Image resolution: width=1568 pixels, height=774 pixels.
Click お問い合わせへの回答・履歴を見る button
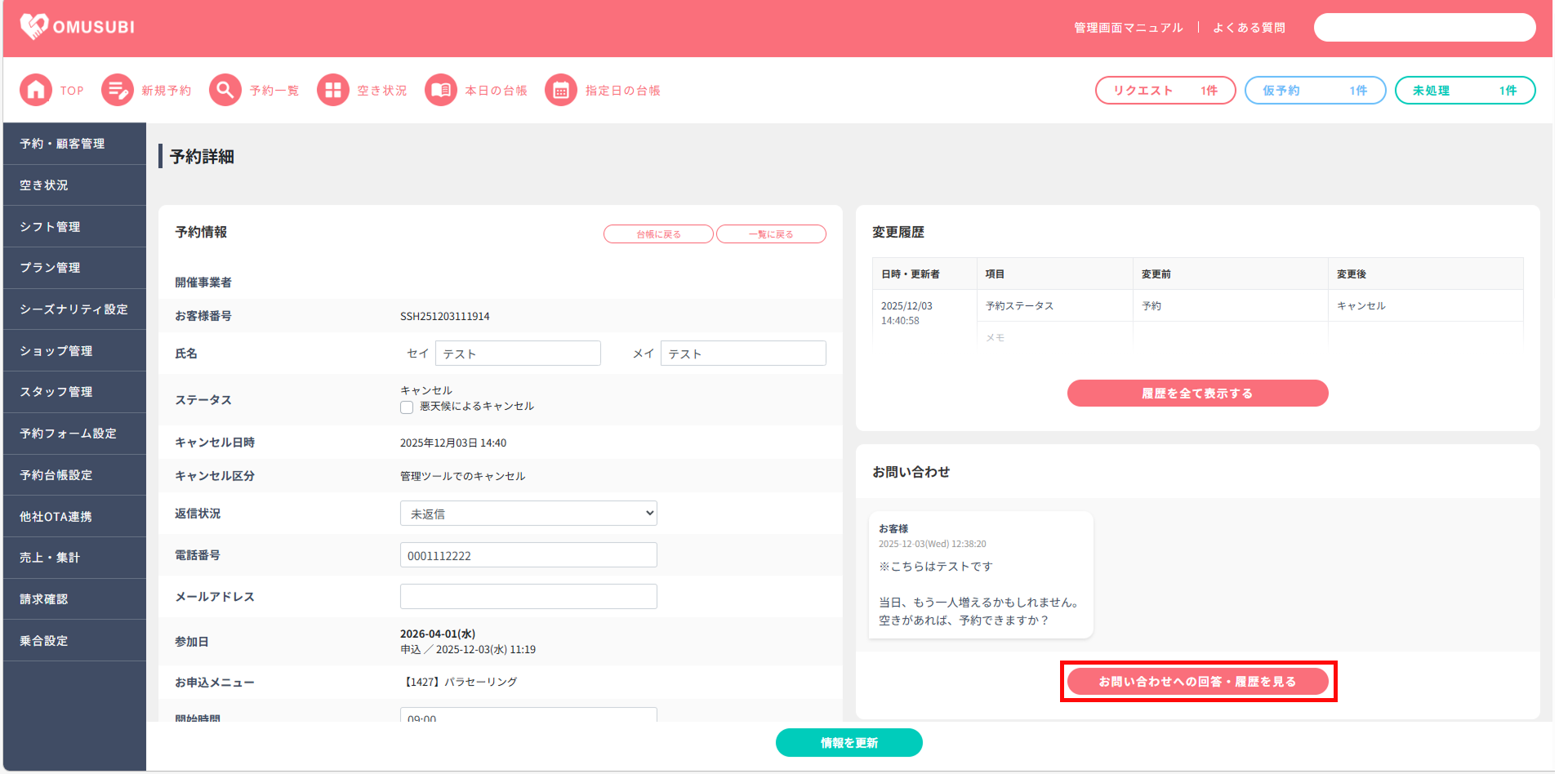[x=1197, y=682]
